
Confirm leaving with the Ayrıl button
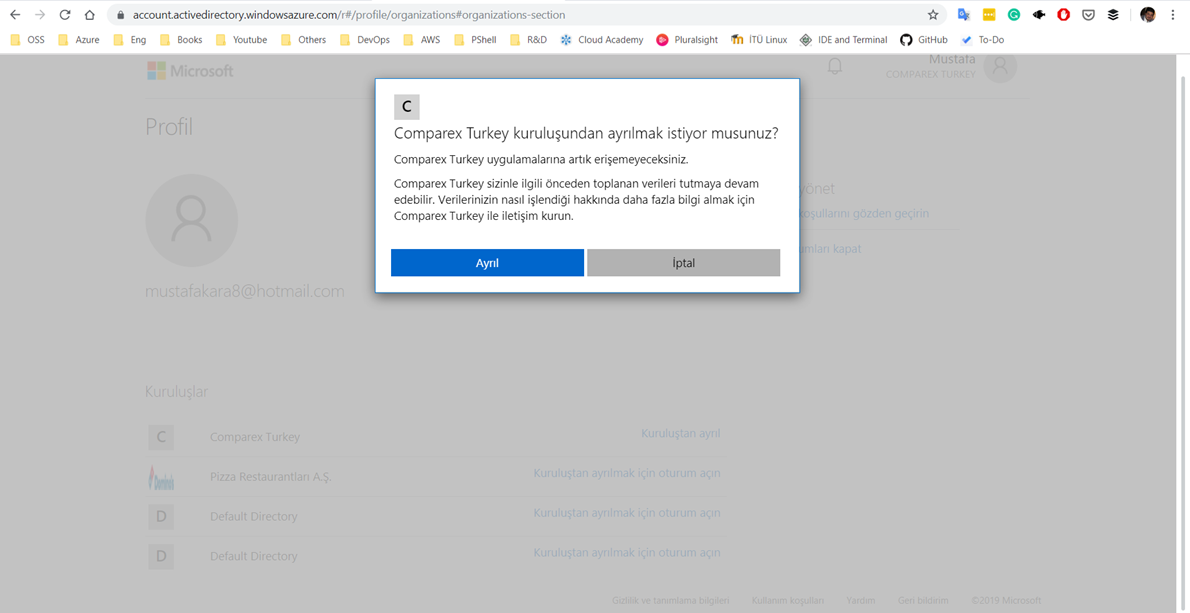487,262
